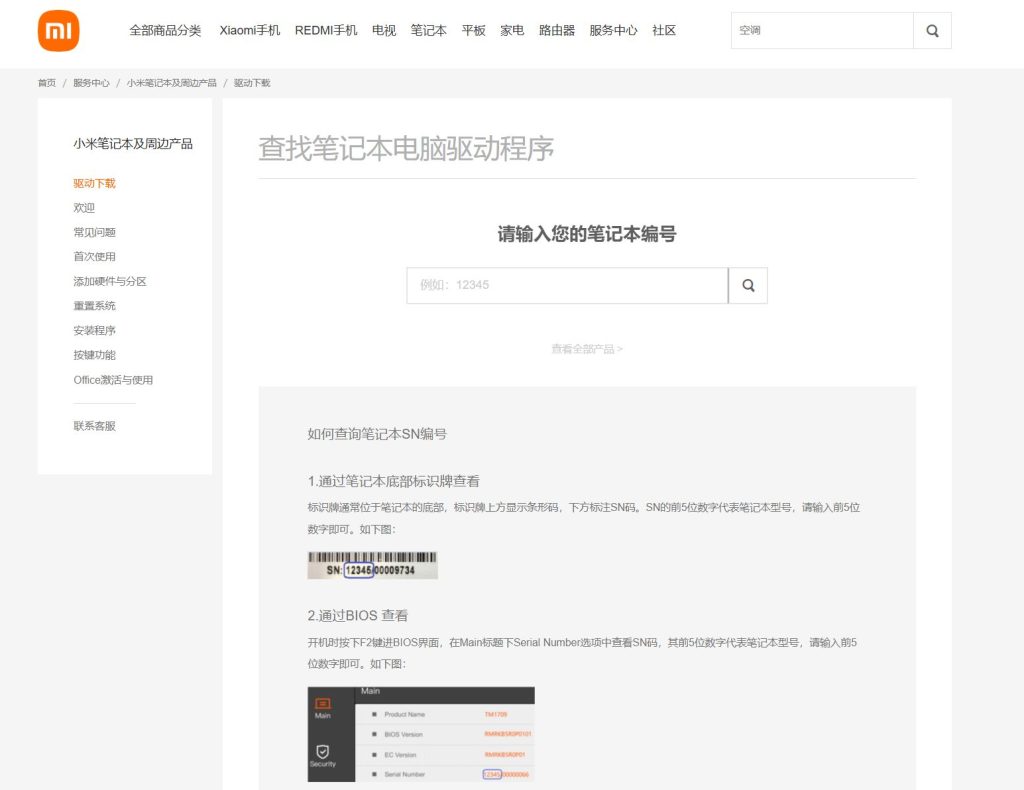Open 添加硬件与分区 sidebar item
This screenshot has height=790, width=1024.
click(110, 281)
